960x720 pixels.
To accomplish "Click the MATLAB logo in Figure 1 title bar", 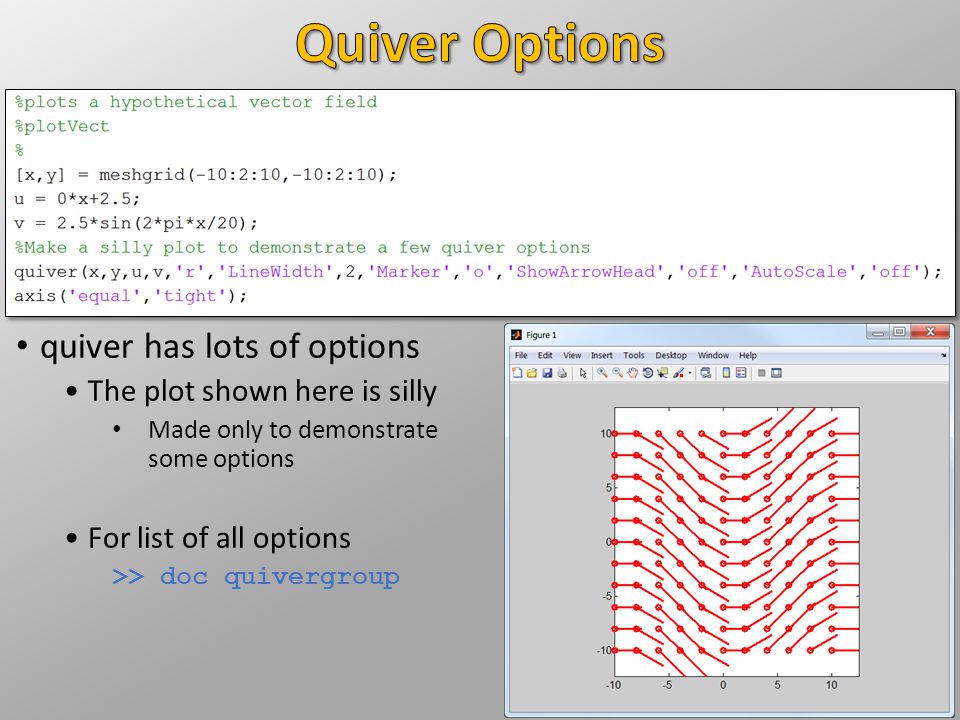I will click(x=516, y=335).
